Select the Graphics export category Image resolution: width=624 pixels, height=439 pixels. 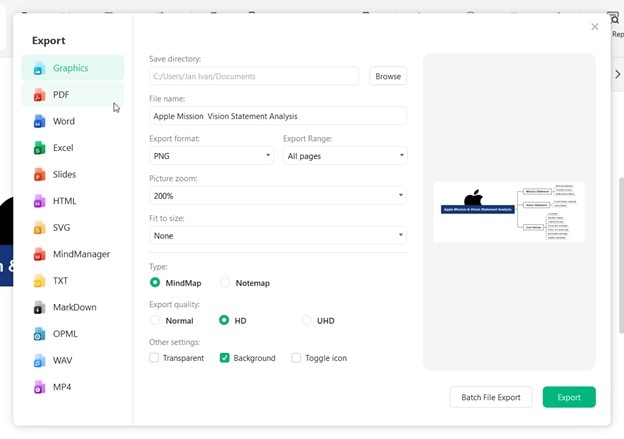[x=72, y=68]
